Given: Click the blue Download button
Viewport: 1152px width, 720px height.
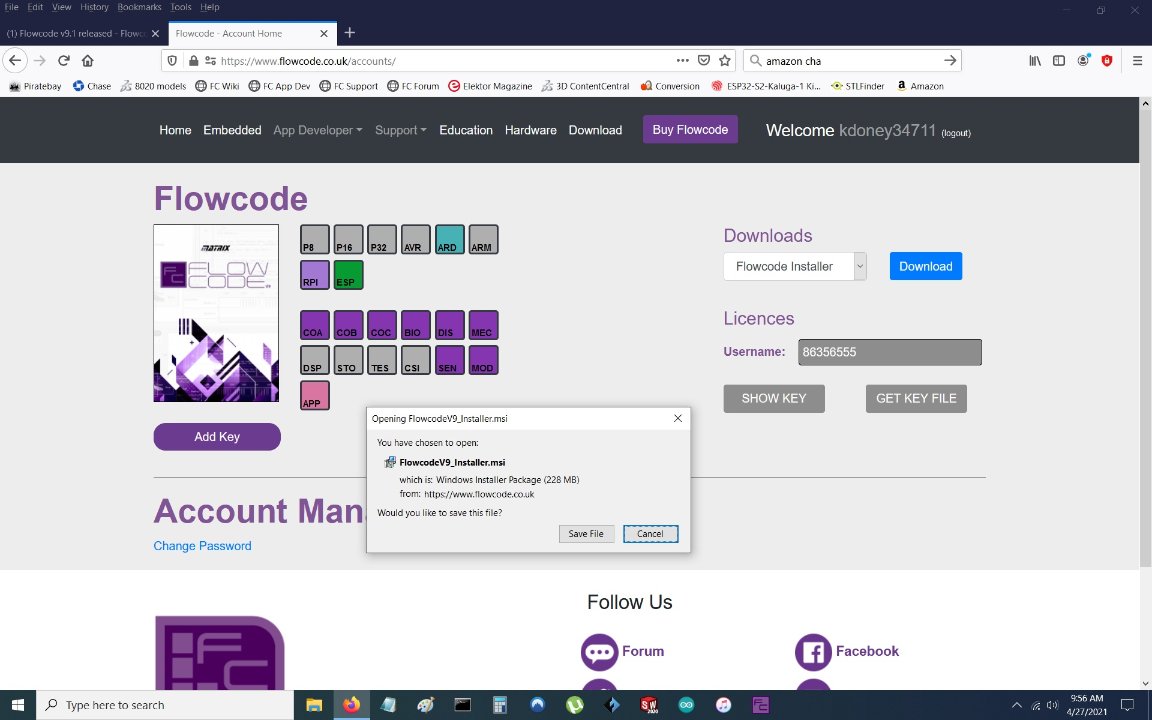Looking at the screenshot, I should [x=926, y=266].
